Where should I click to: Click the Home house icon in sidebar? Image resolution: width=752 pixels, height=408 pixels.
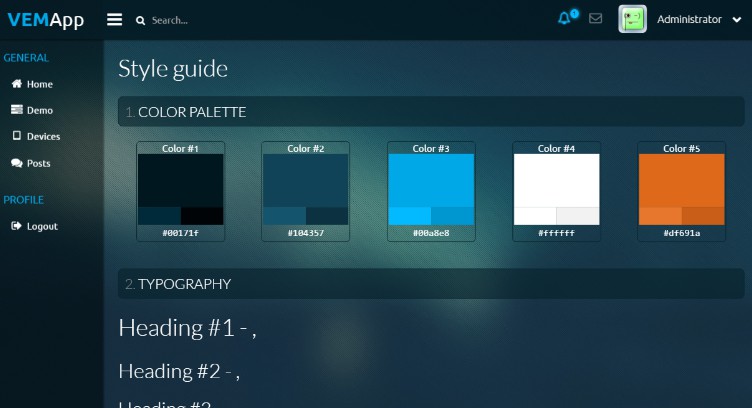coord(17,84)
